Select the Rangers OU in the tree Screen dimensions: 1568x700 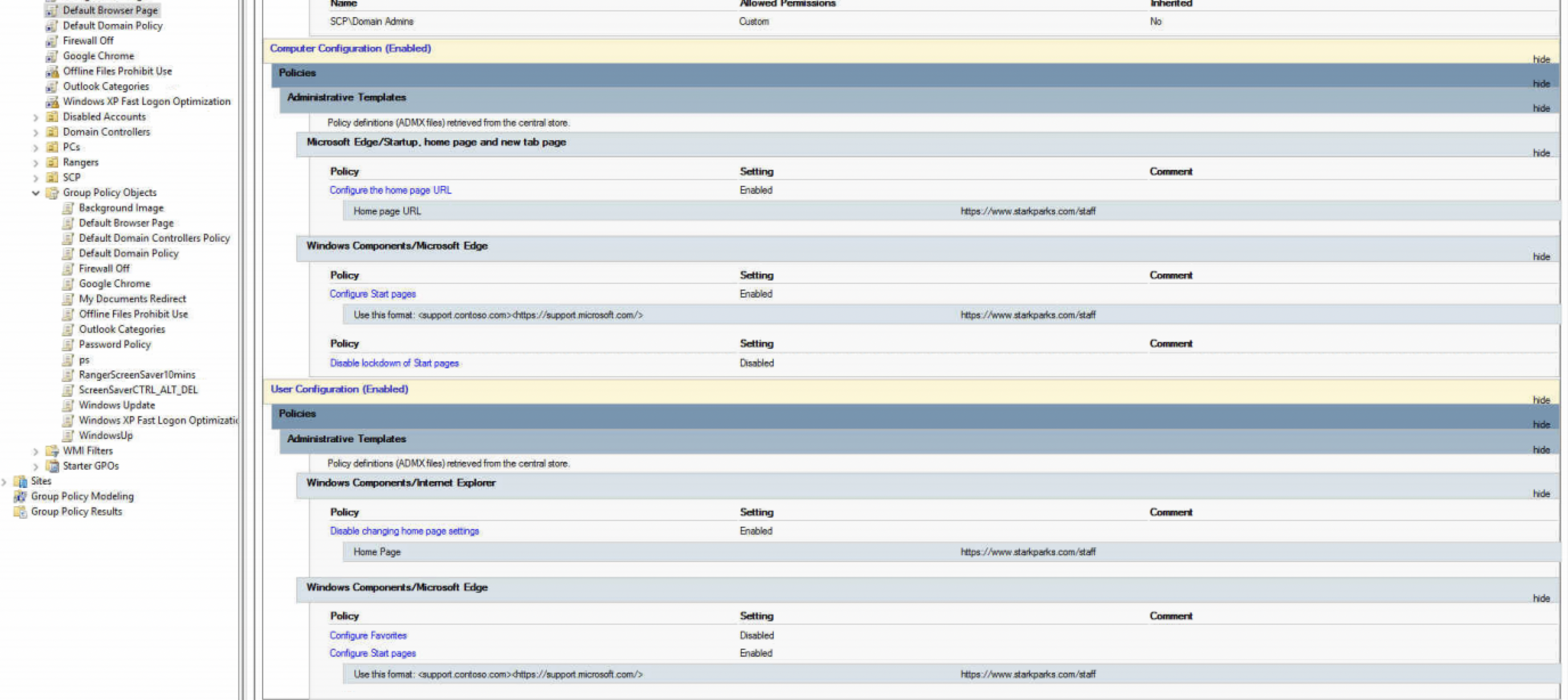point(80,162)
